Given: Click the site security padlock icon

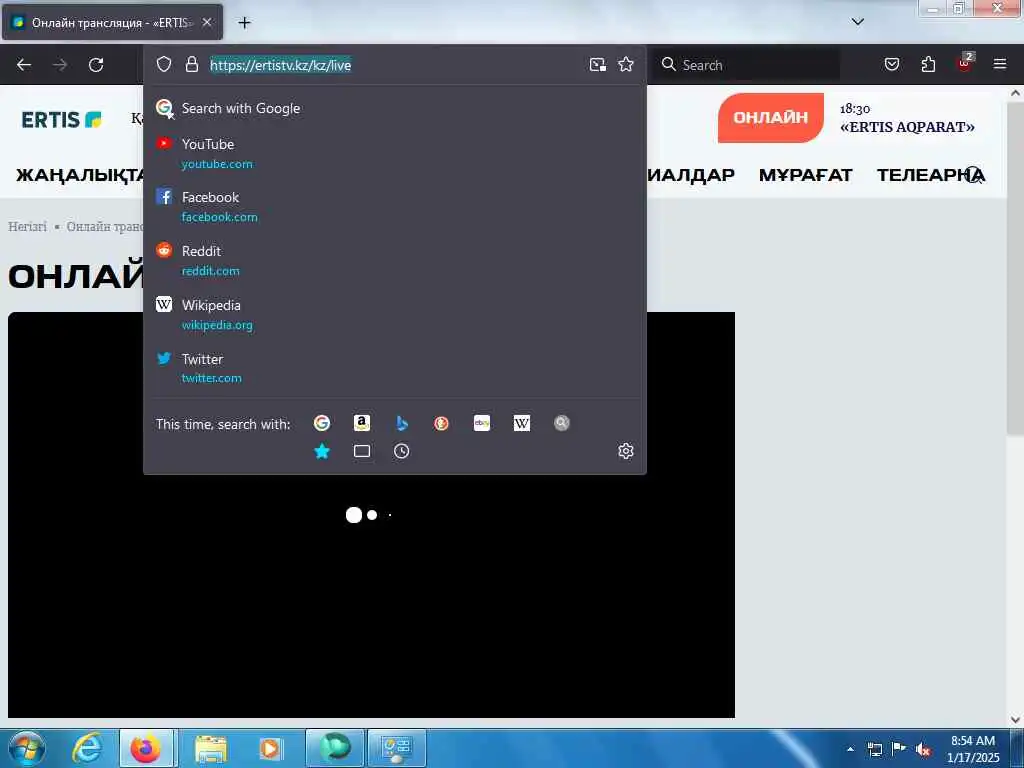Looking at the screenshot, I should [x=191, y=64].
